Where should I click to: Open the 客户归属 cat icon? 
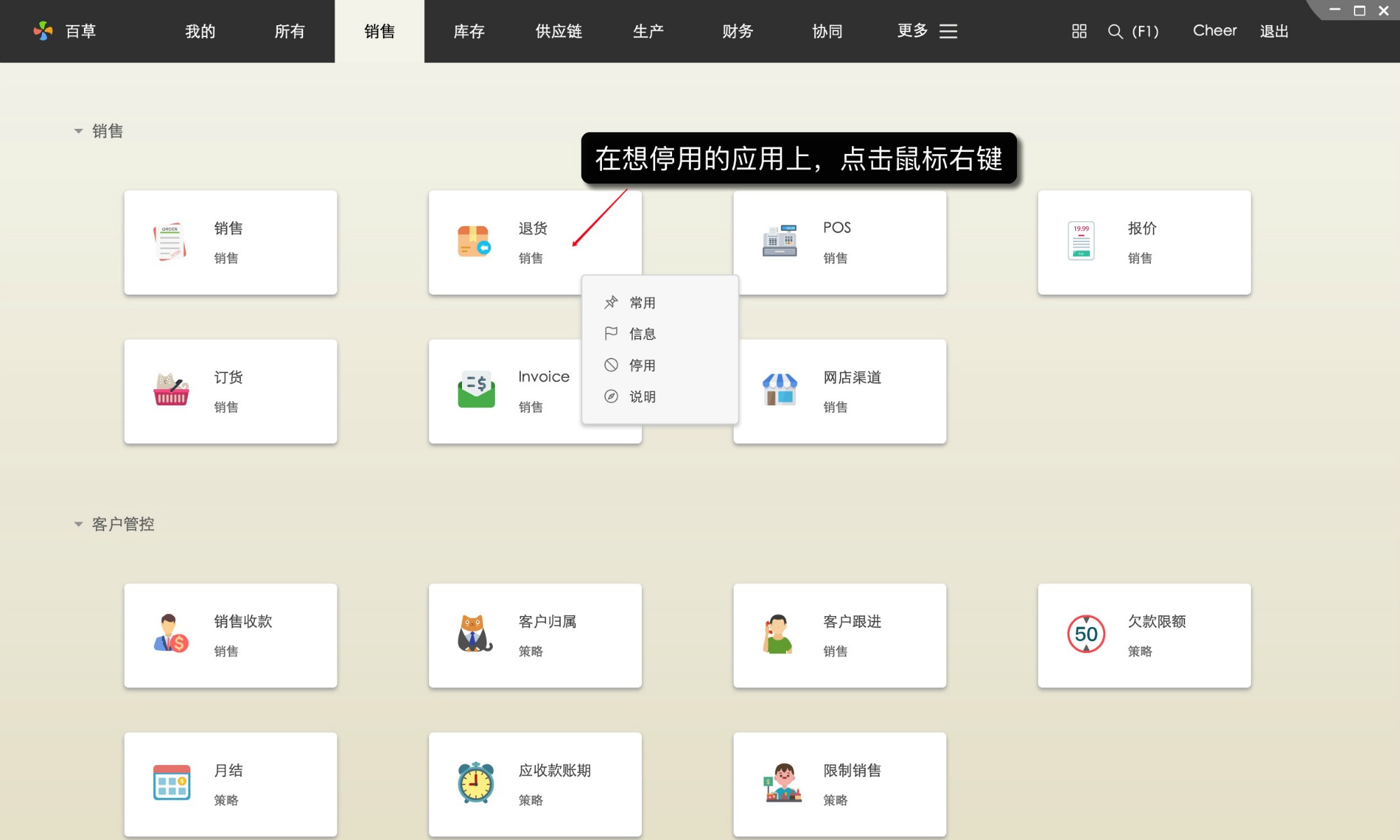point(475,633)
